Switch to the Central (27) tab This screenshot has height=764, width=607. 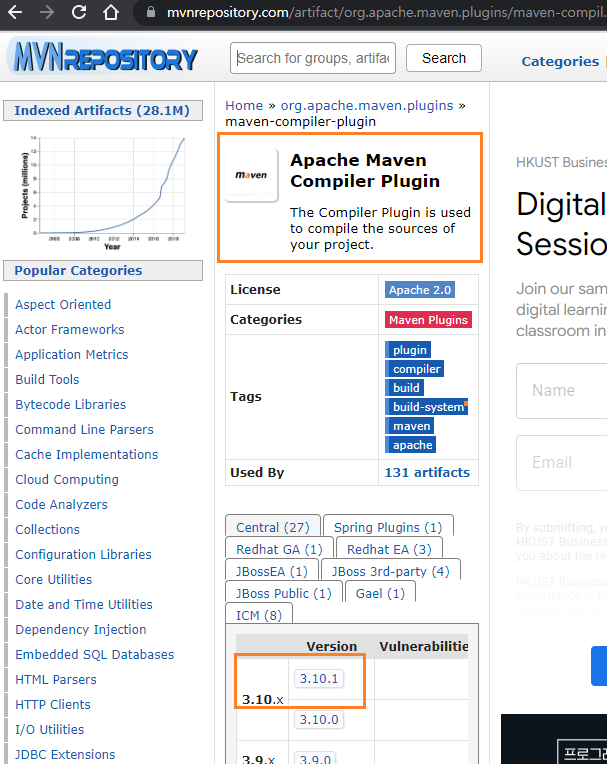coord(273,527)
